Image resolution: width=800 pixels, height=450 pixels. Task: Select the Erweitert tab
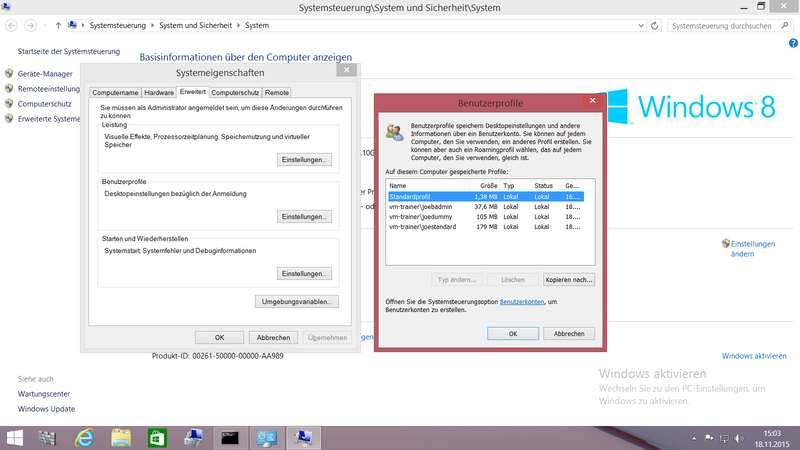click(193, 92)
